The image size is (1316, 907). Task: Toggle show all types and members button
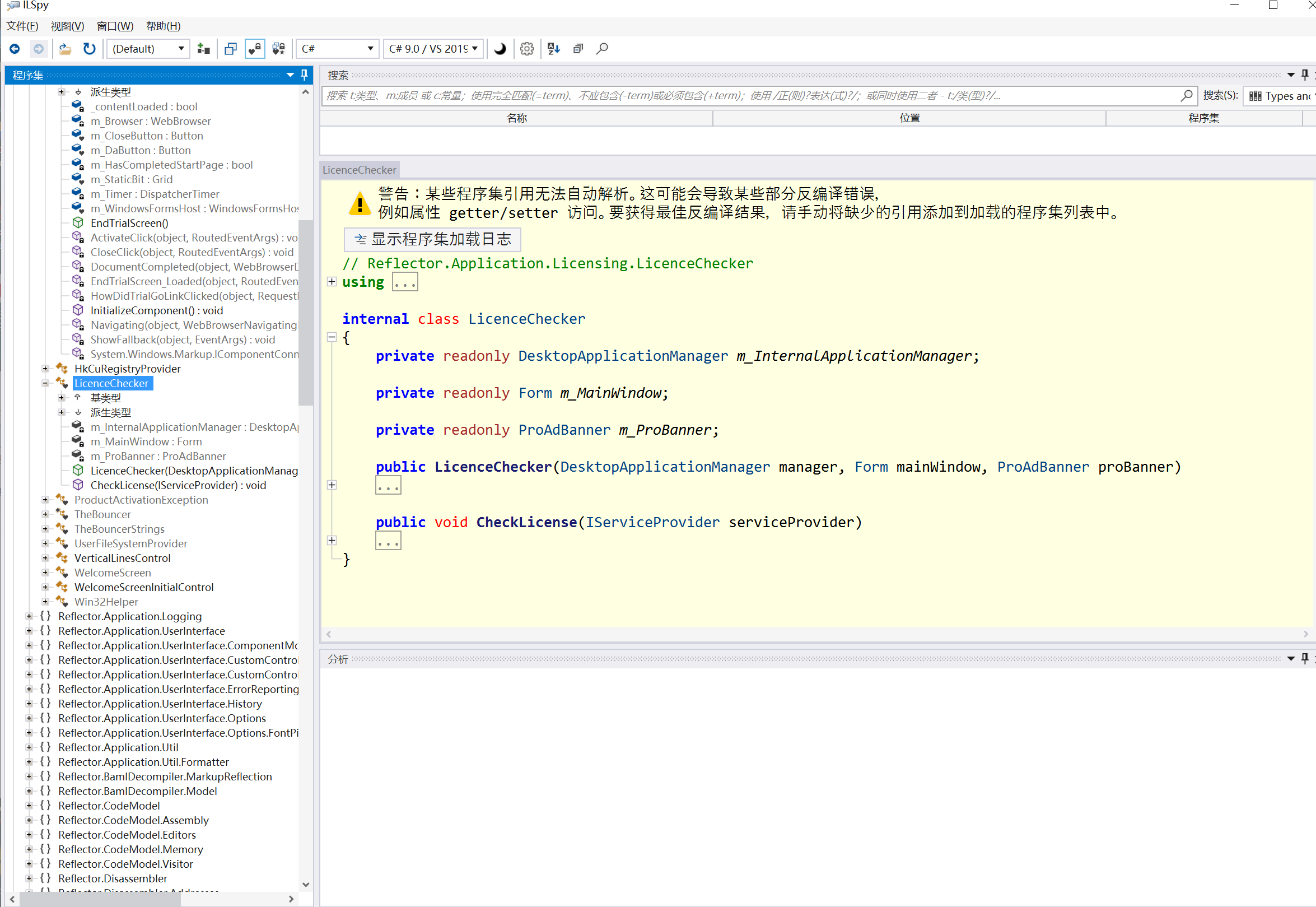point(278,49)
